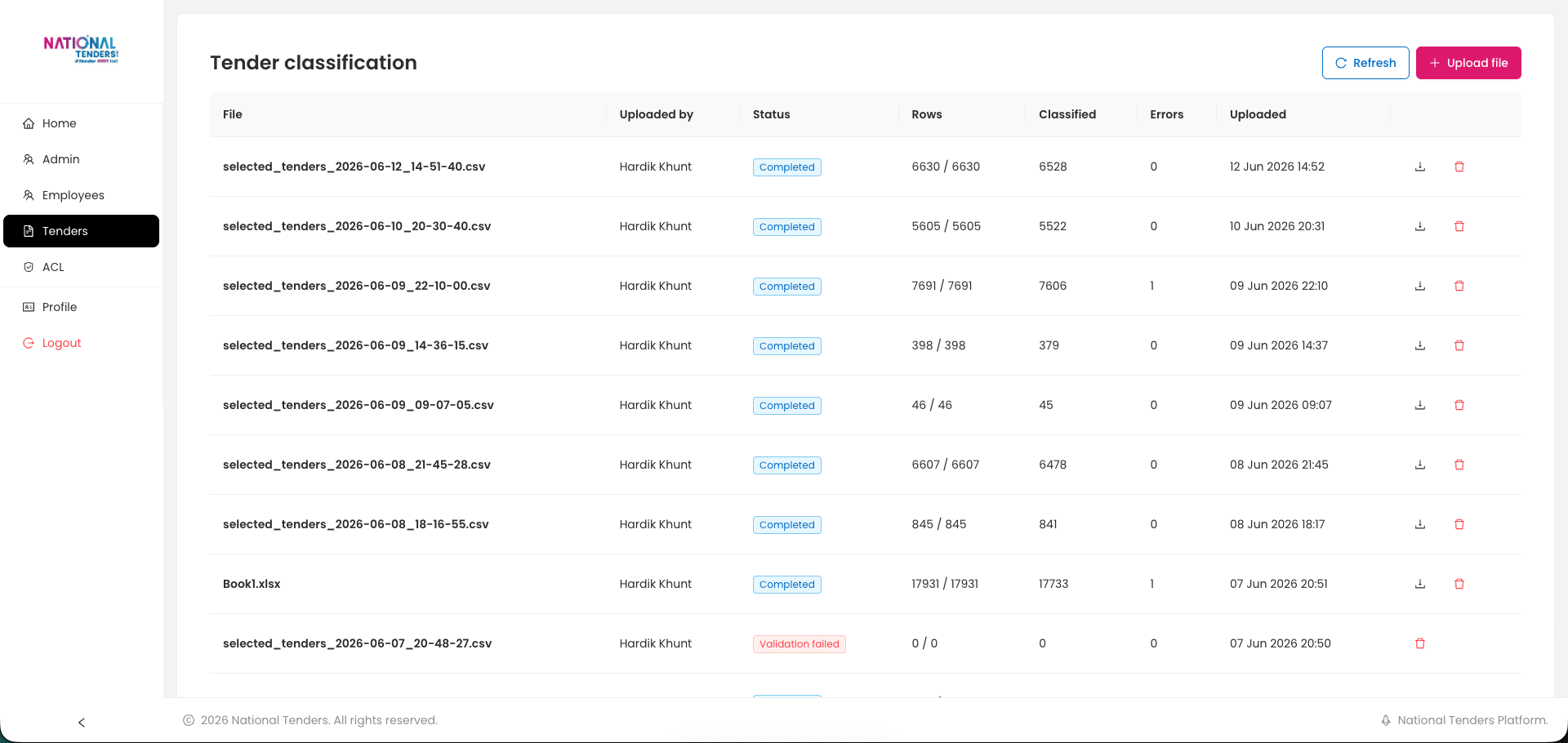Click Completed badge in Book1.xlsx row
The width and height of the screenshot is (1568, 743).
coord(787,585)
